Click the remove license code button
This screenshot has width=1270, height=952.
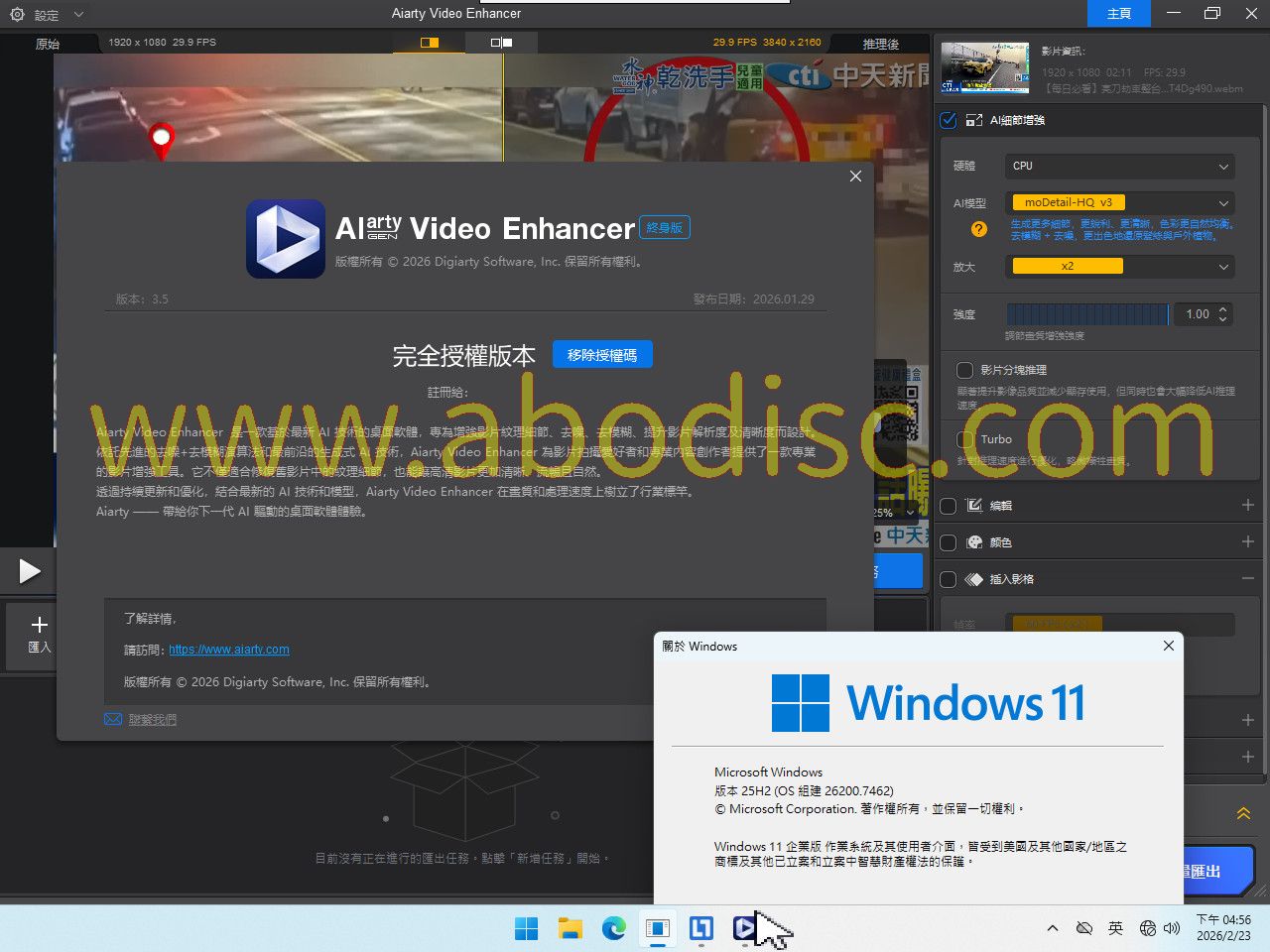602,355
